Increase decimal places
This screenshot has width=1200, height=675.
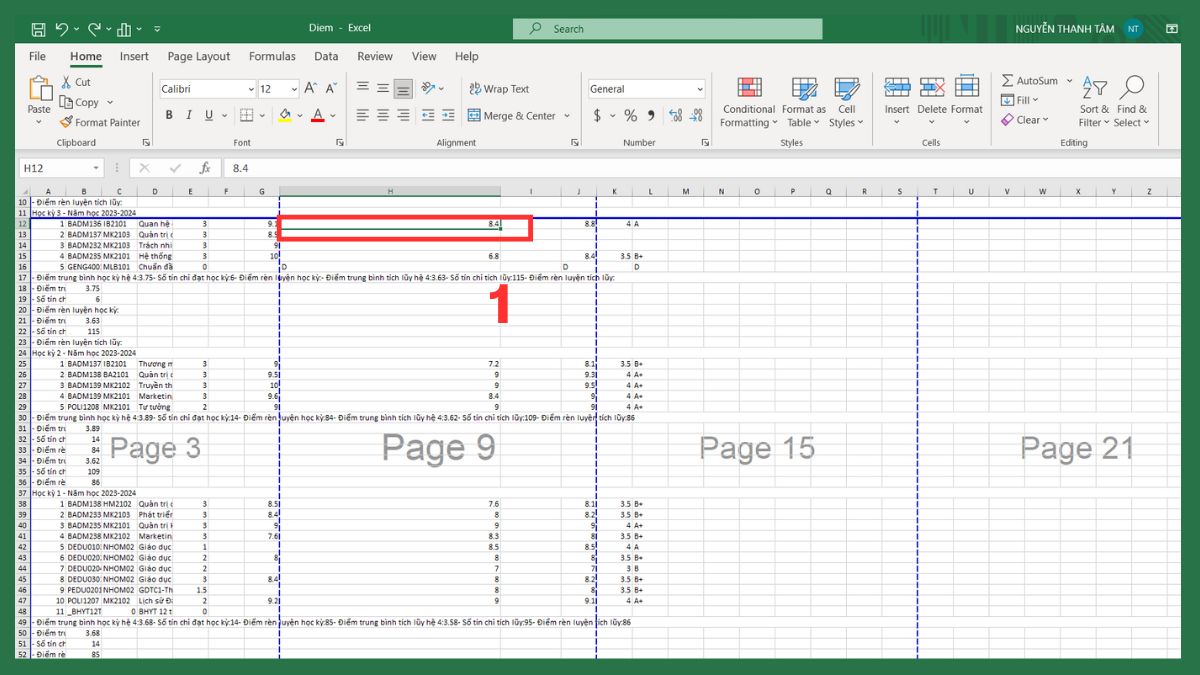(676, 115)
